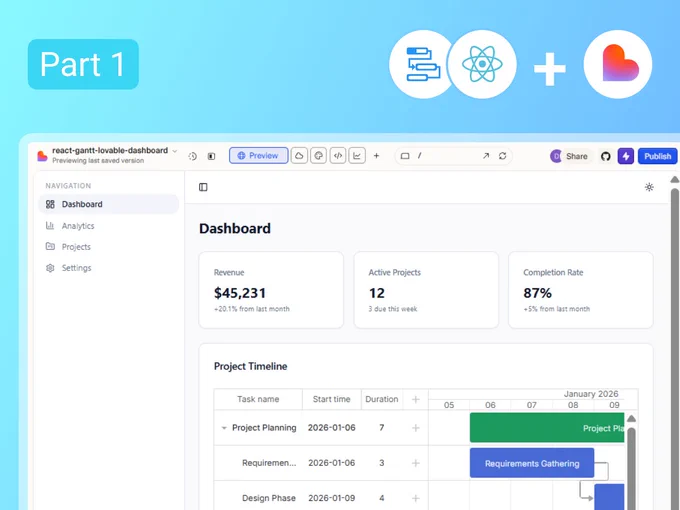Select Projects in the navigation
680x510 pixels.
point(108,247)
